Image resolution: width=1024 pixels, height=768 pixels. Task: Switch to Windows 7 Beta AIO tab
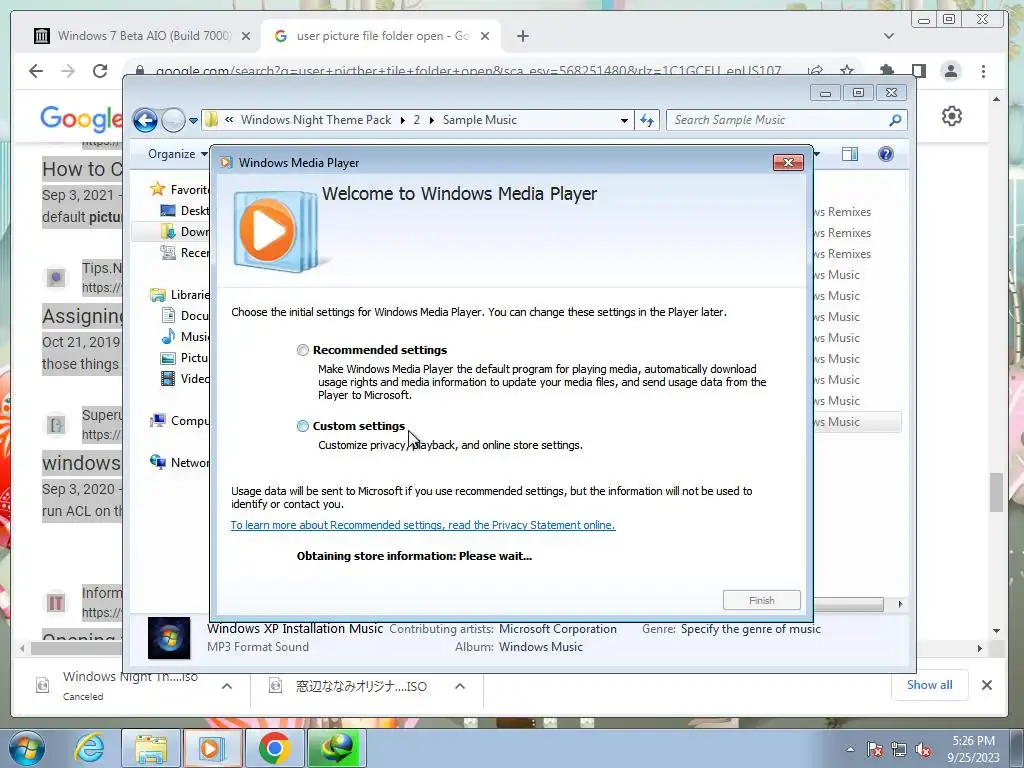133,36
